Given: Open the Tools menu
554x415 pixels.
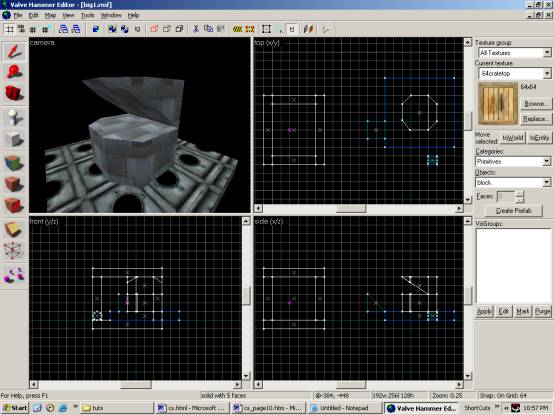Looking at the screenshot, I should 87,15.
